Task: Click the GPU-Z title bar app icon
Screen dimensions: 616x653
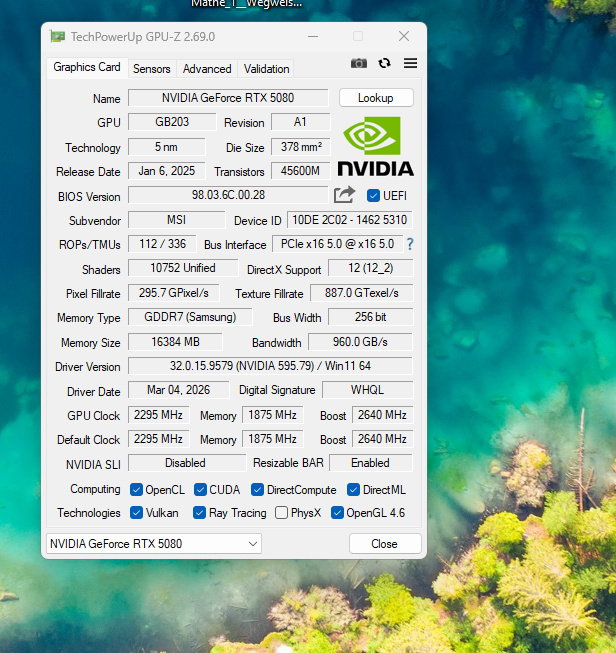Action: (57, 37)
